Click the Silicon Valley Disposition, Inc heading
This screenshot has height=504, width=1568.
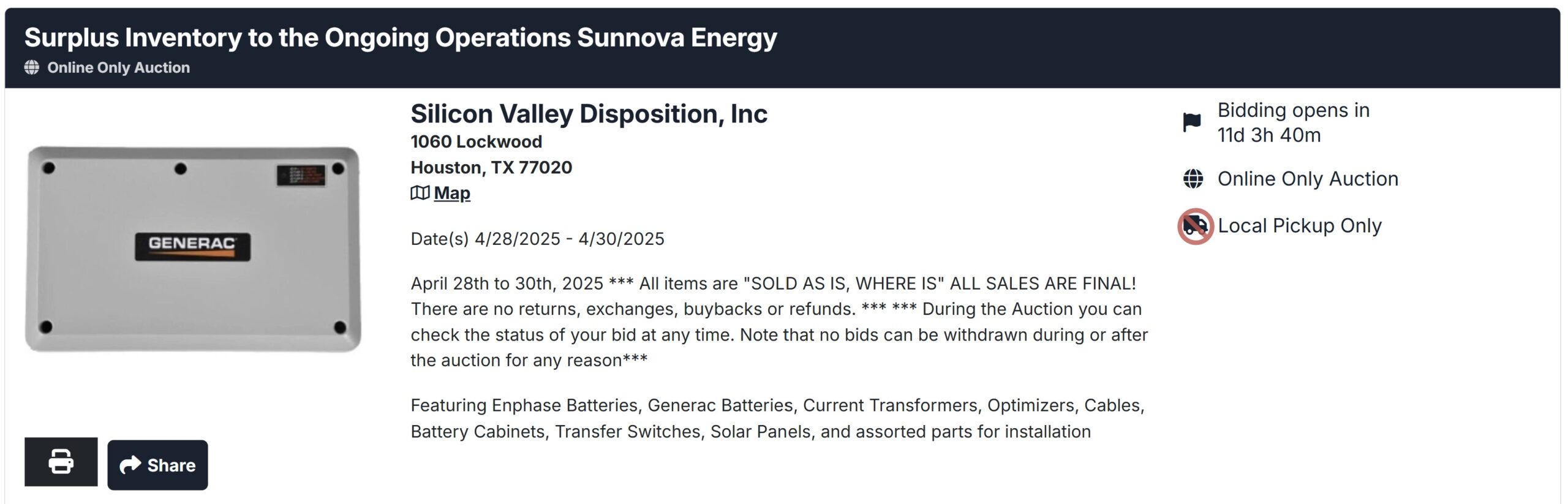point(589,114)
